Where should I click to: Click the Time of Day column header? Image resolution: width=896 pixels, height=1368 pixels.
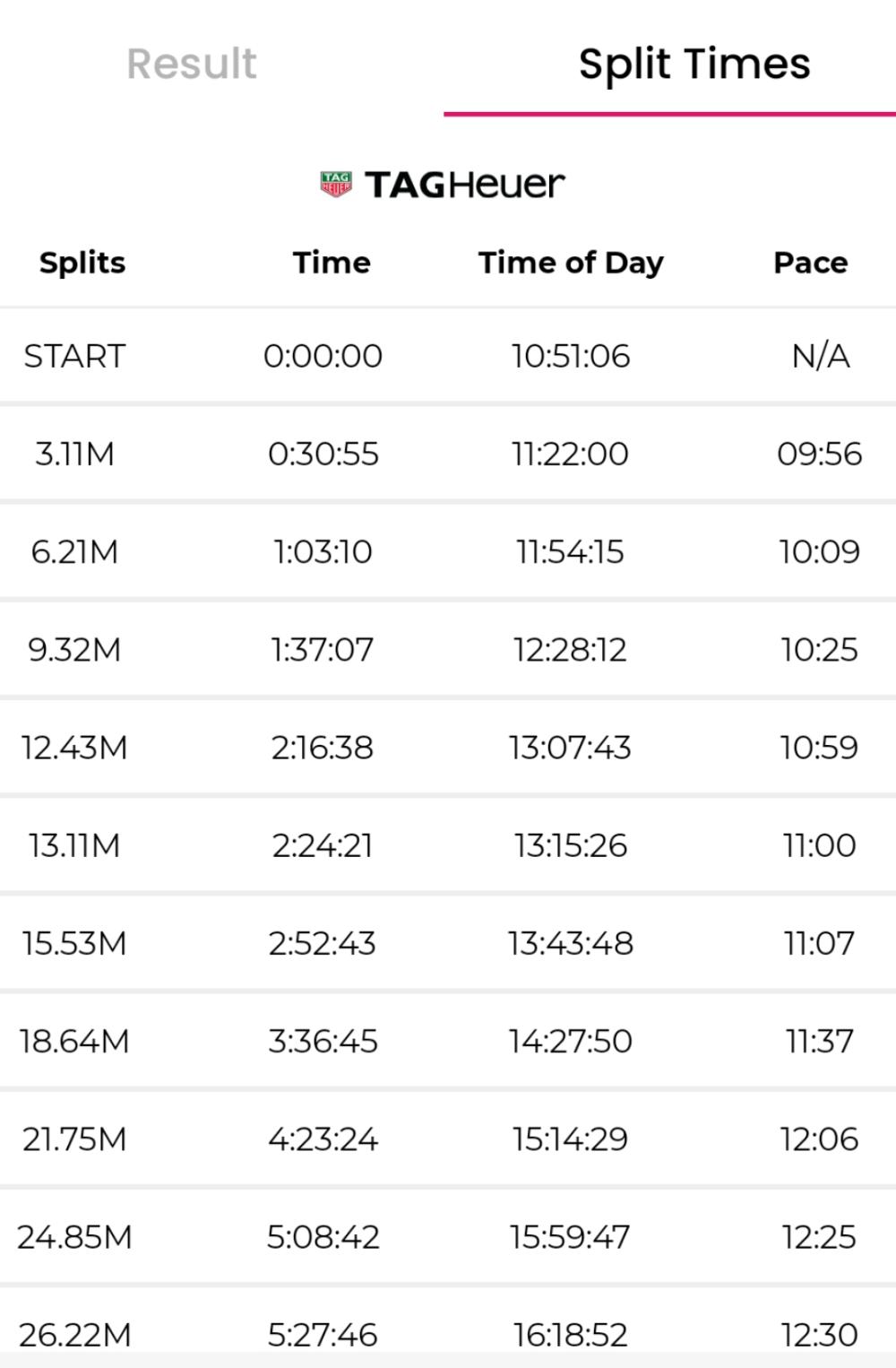[x=571, y=263]
